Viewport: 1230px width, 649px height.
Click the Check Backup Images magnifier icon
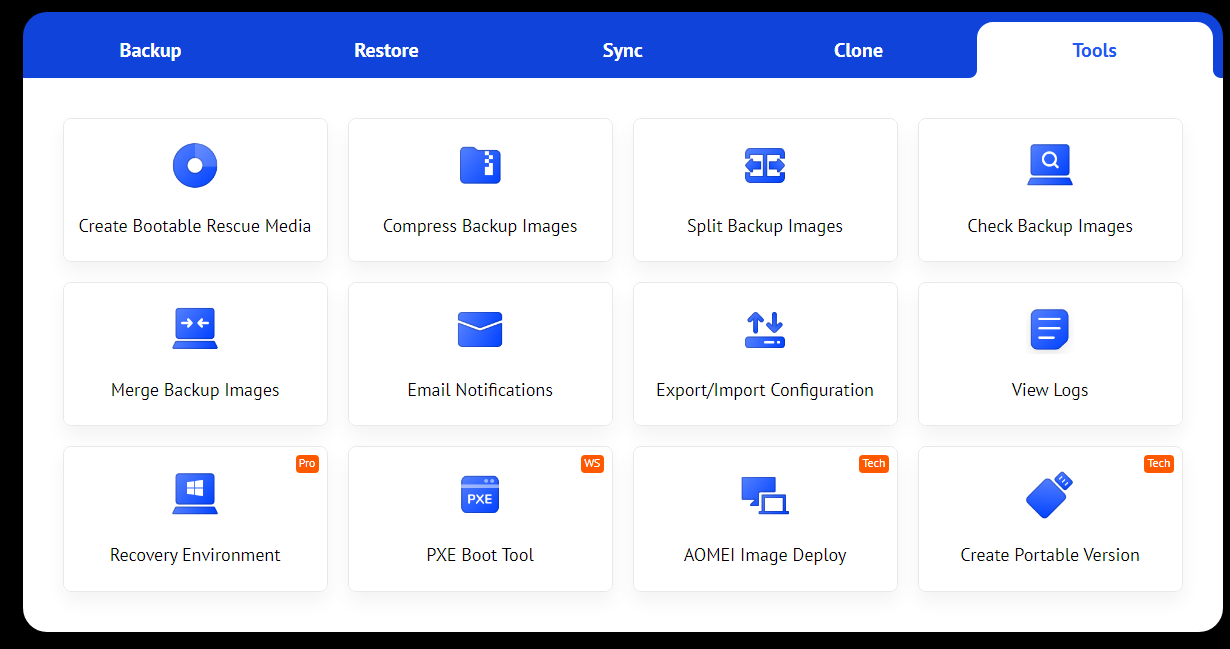click(1050, 165)
